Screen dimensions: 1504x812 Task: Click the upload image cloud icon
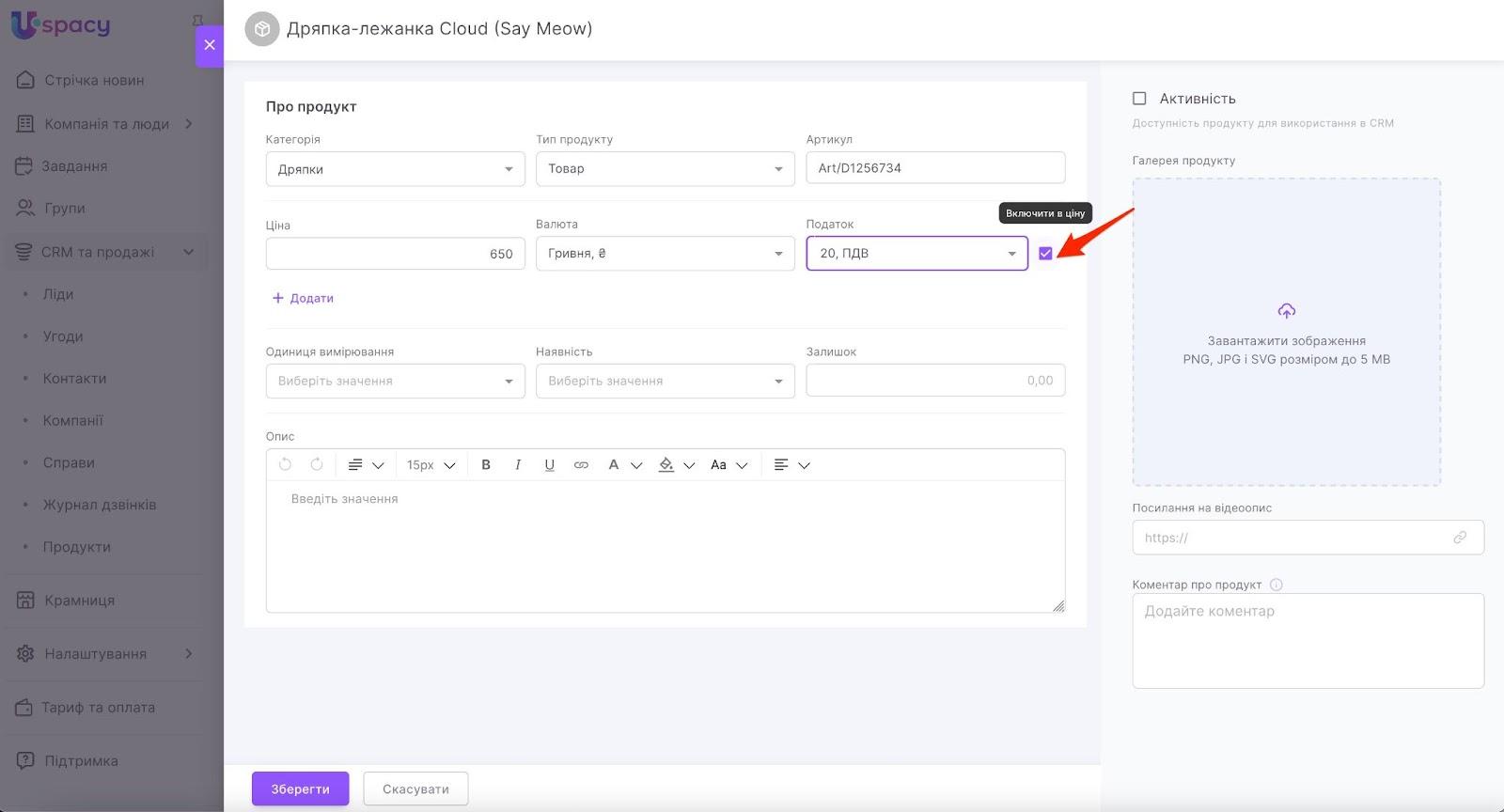(x=1286, y=311)
